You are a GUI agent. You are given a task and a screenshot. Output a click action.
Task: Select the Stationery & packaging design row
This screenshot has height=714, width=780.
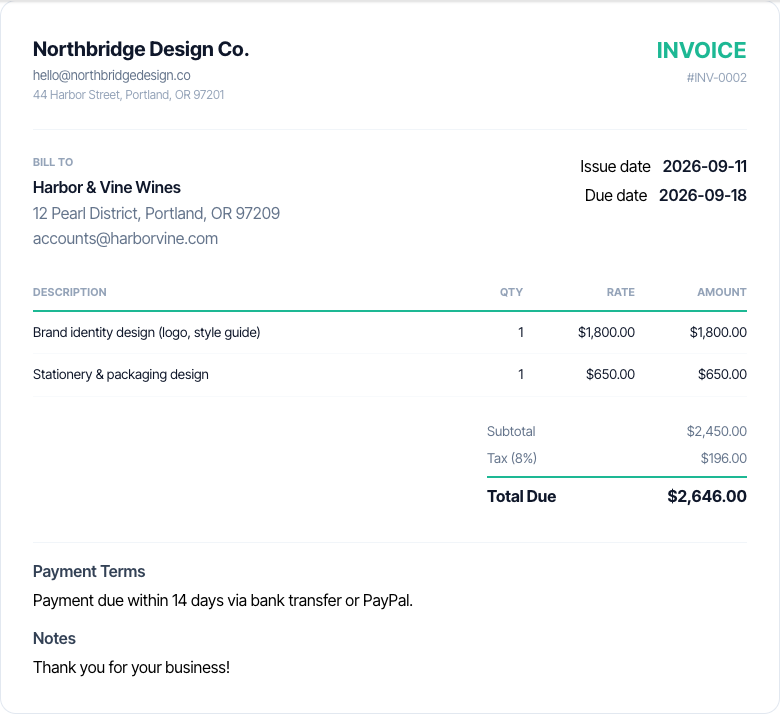(x=390, y=375)
